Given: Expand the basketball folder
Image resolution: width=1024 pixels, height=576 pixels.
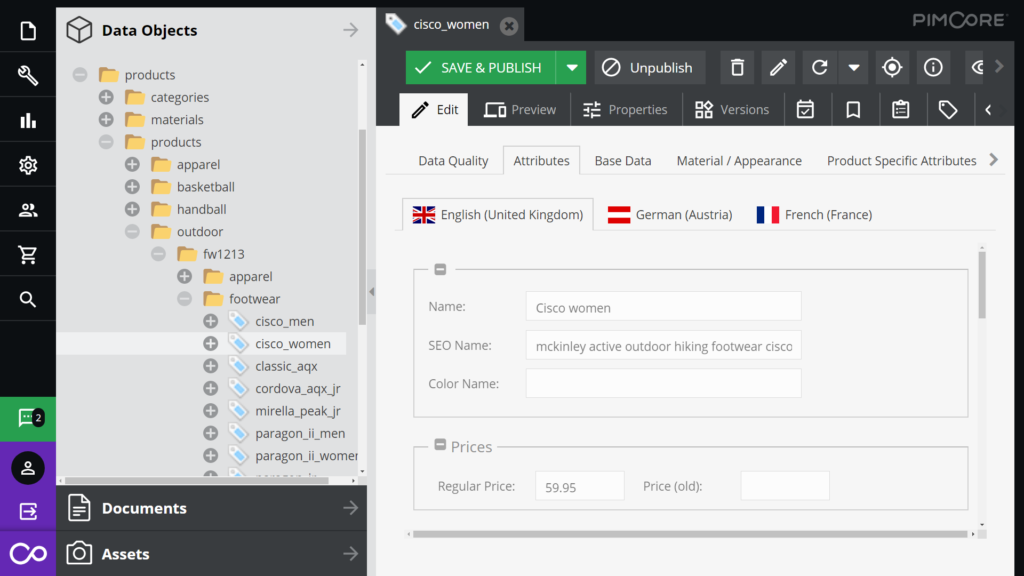Looking at the screenshot, I should coord(132,187).
